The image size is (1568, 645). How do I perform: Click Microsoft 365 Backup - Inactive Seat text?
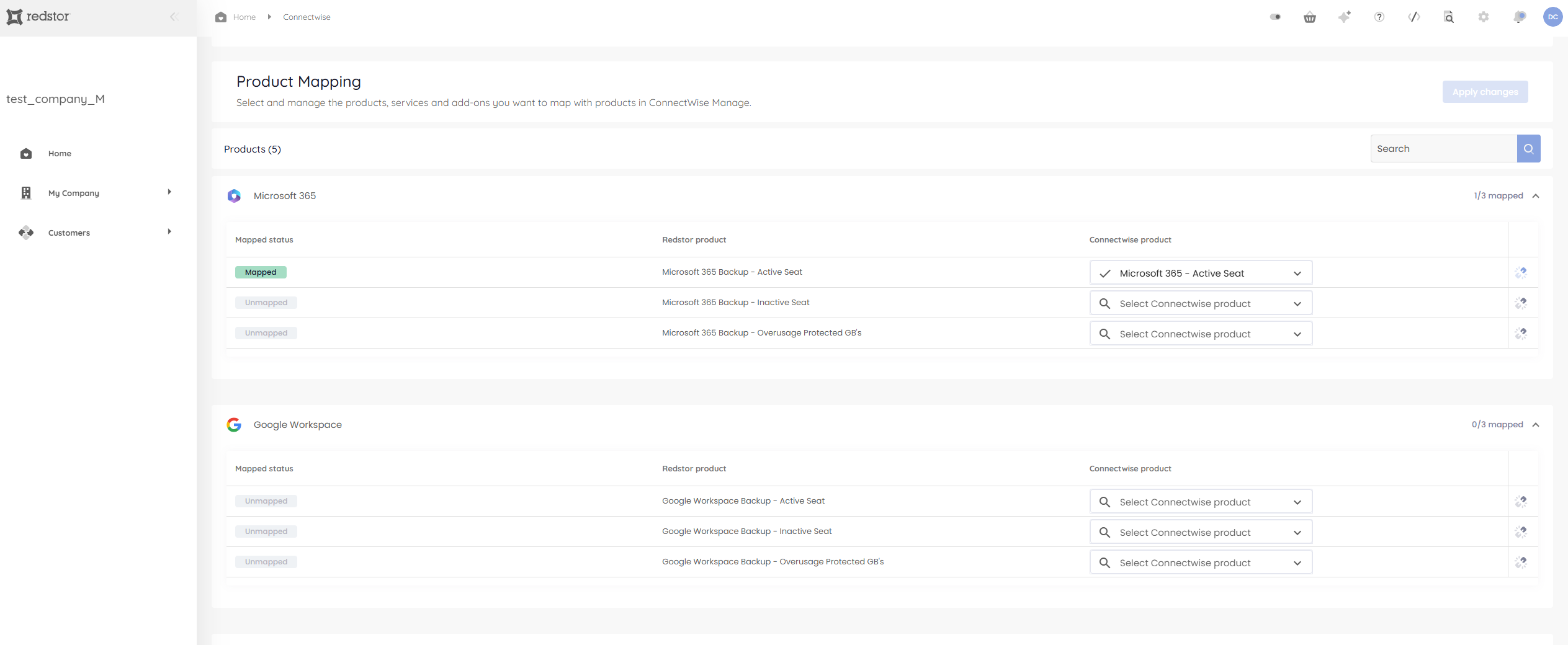point(735,303)
